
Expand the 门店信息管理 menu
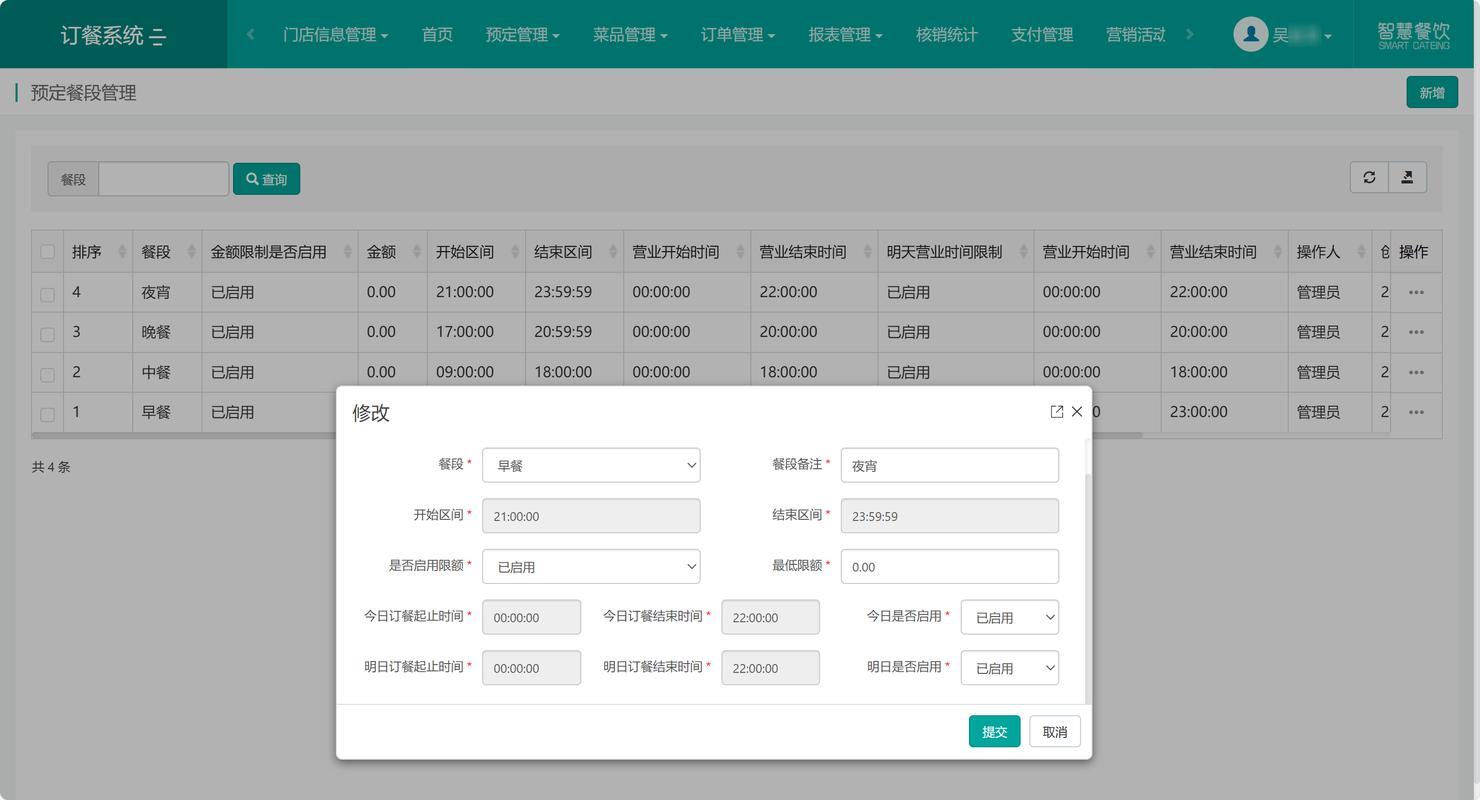(x=335, y=34)
